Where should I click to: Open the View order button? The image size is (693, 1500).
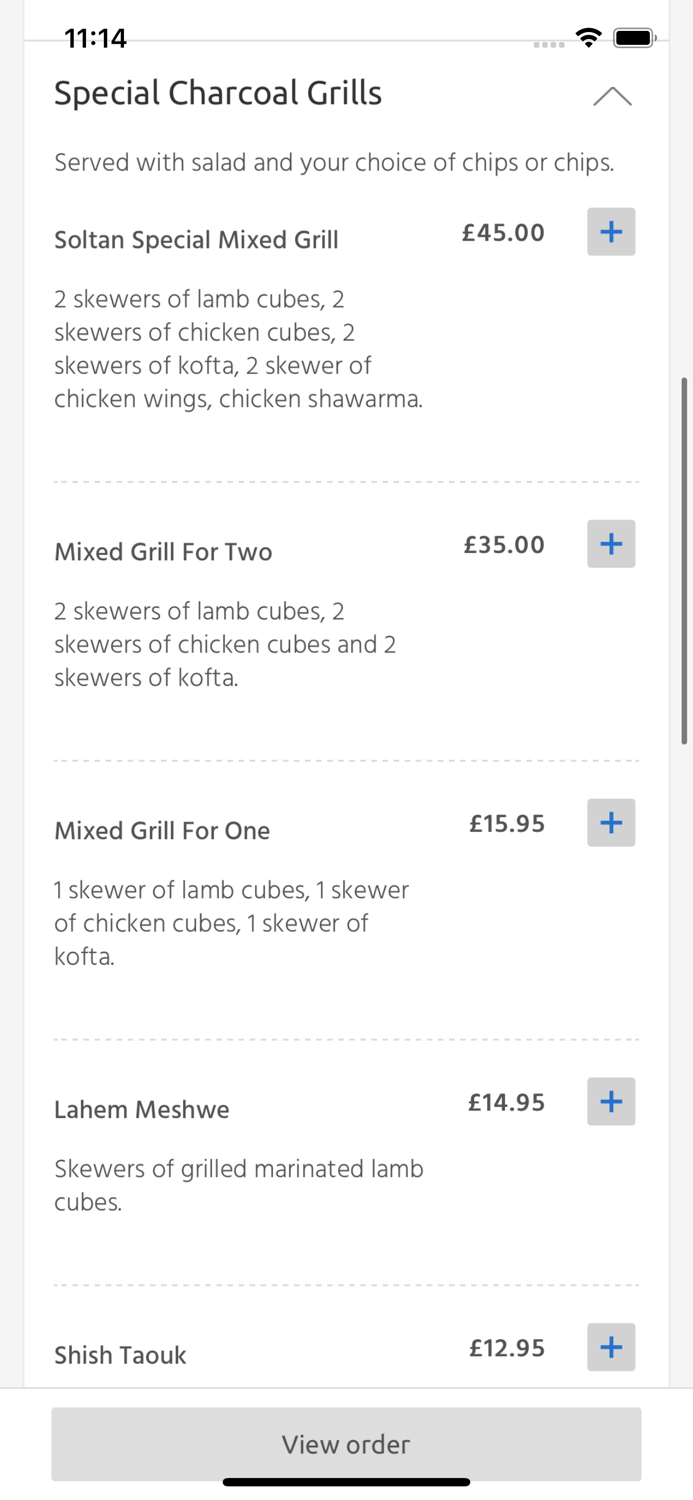(346, 1444)
